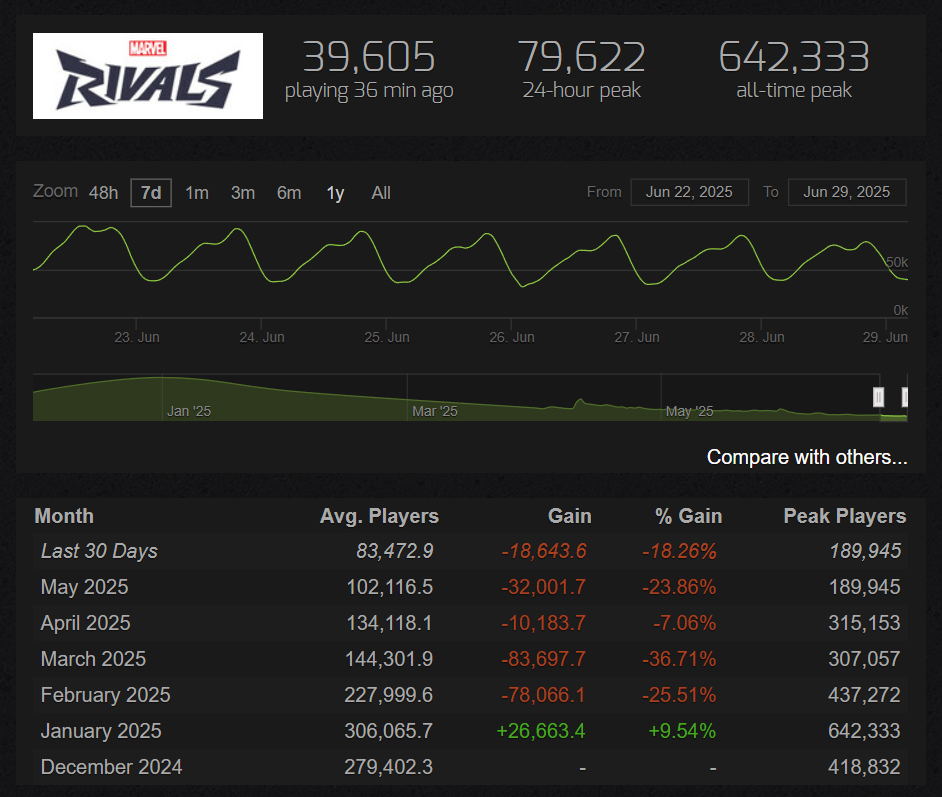942x797 pixels.
Task: Select the 1m zoom range
Action: tap(196, 193)
